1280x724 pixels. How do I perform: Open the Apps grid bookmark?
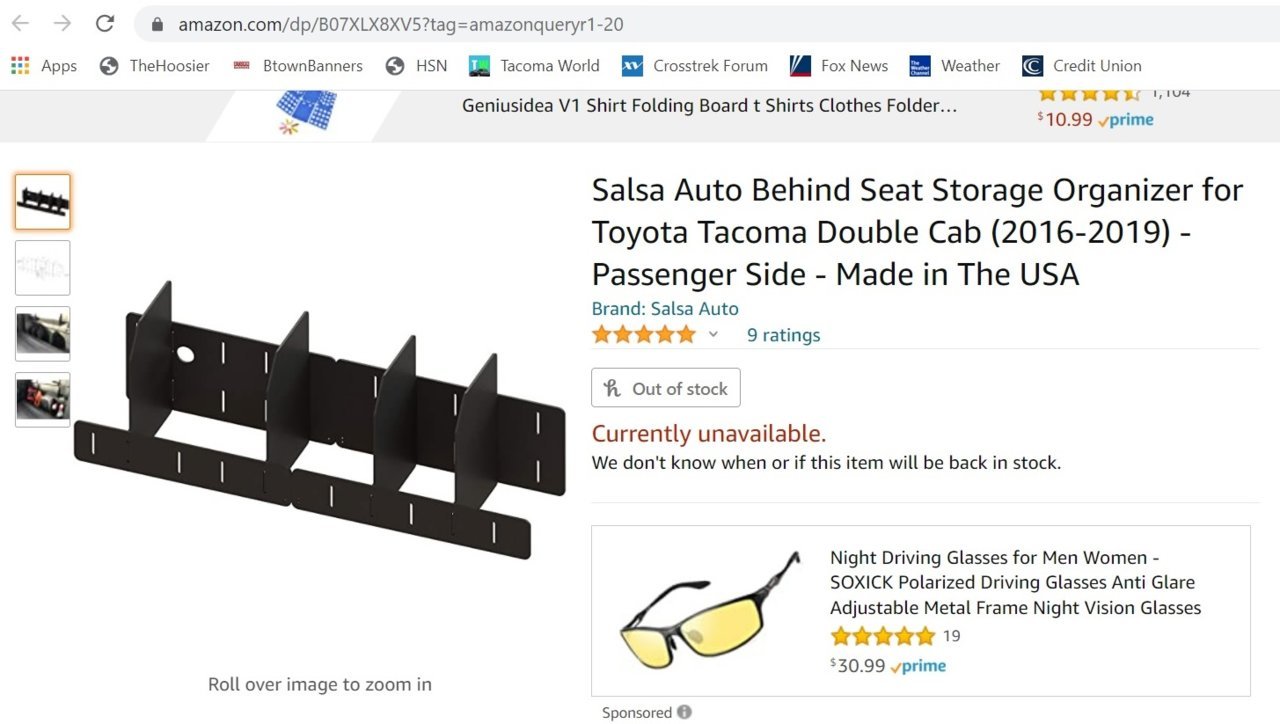[44, 66]
